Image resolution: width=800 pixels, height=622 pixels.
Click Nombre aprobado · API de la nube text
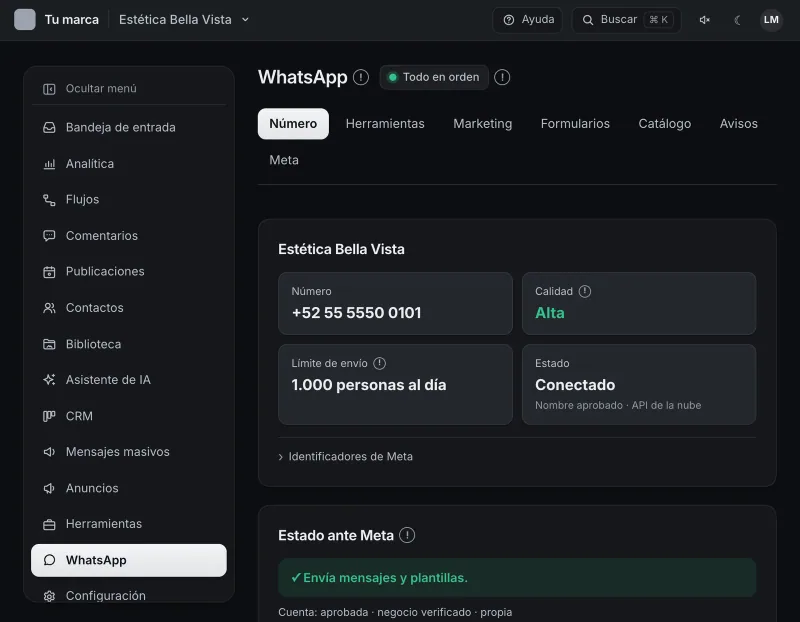[618, 406]
